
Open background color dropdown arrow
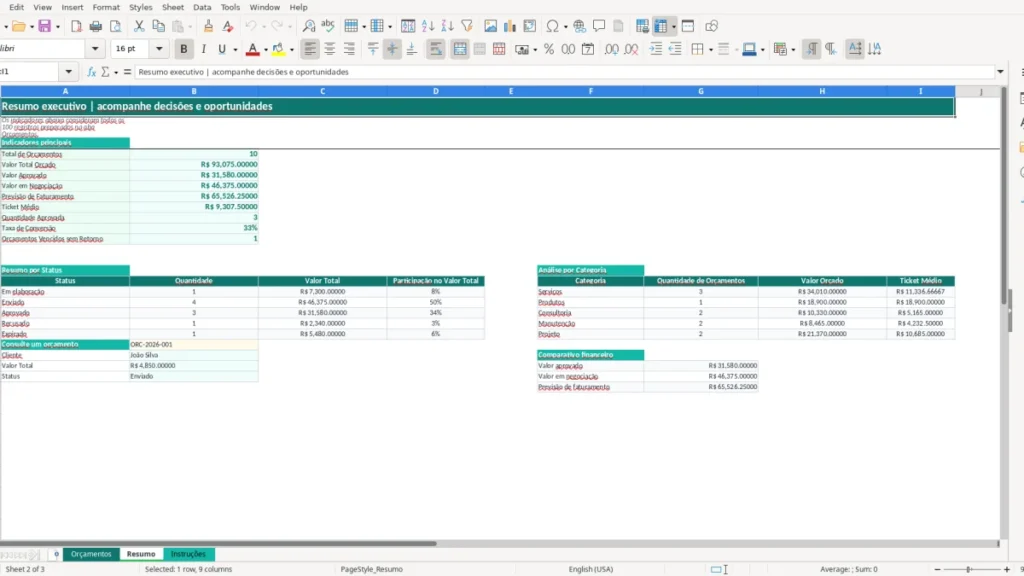click(x=291, y=50)
